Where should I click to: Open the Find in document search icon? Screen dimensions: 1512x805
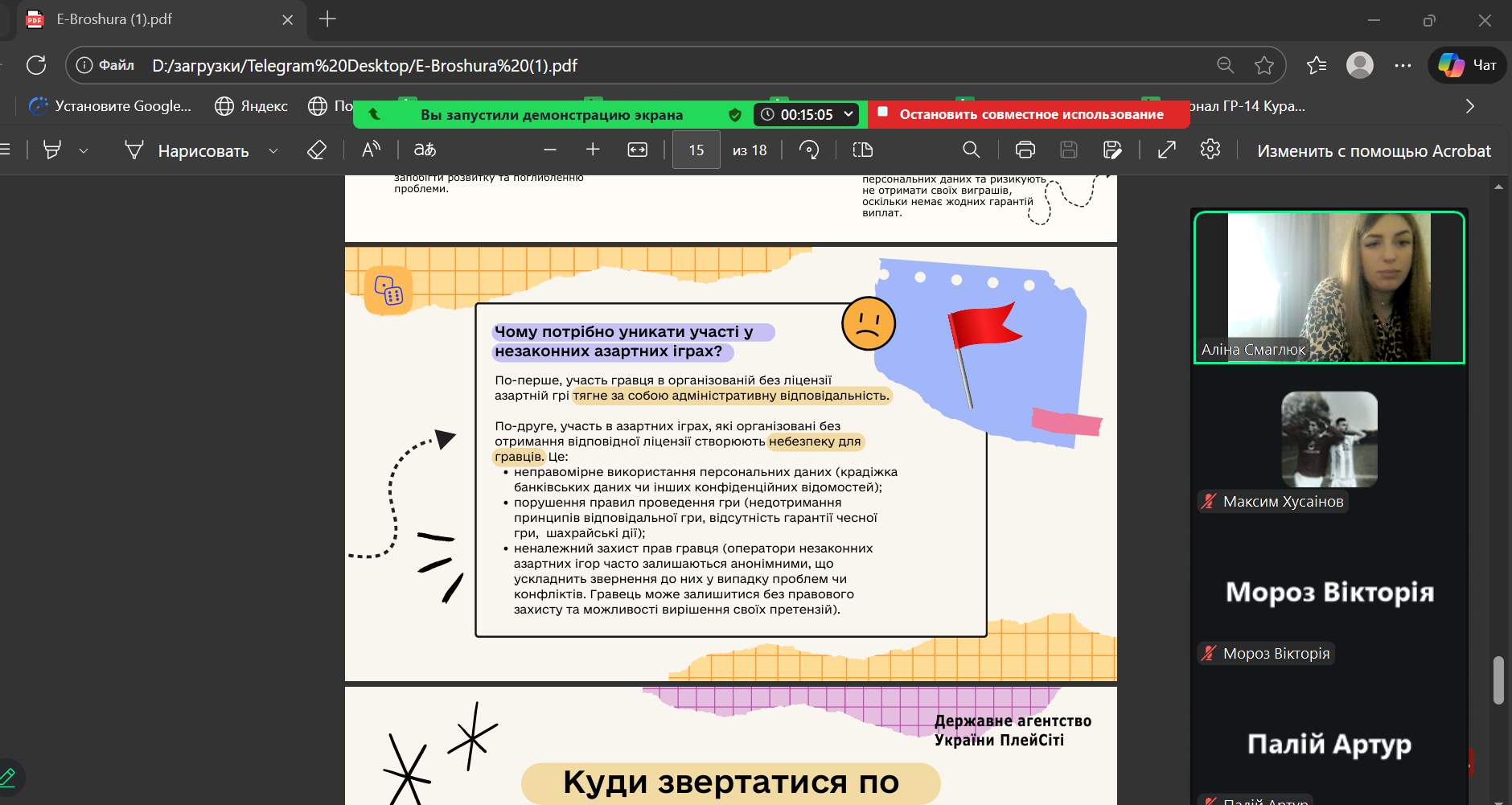click(971, 150)
